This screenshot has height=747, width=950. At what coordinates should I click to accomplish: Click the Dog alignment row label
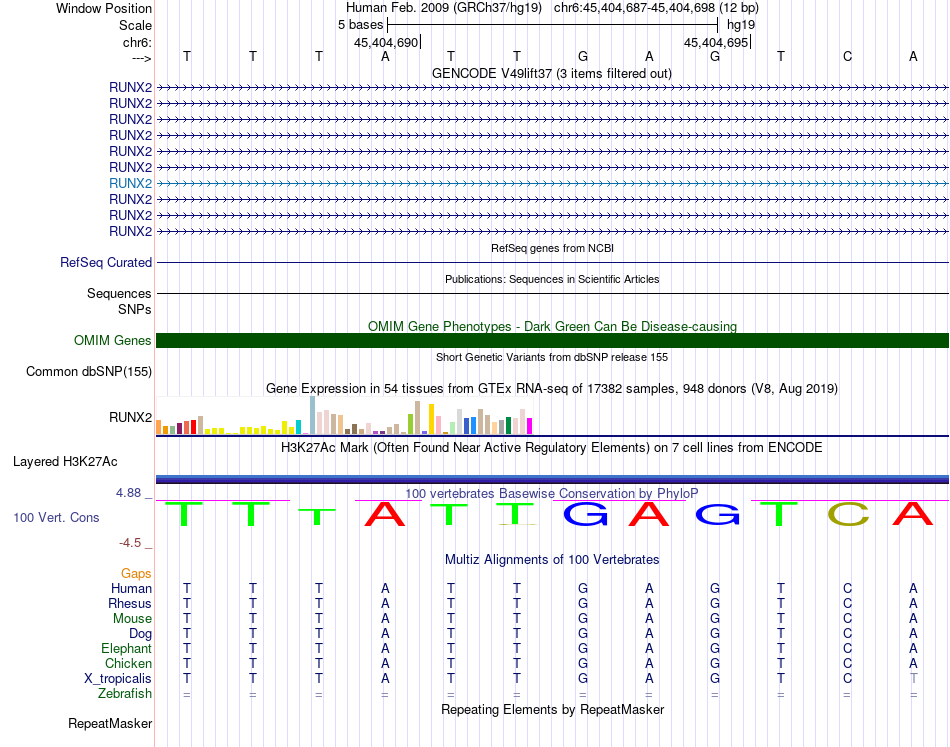141,634
